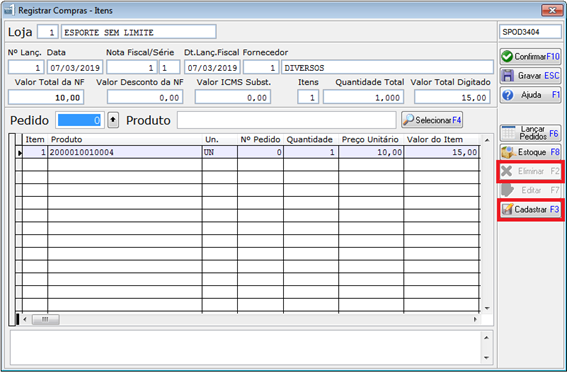
Task: Click grid horizontal scrollbar right arrow
Action: 475,320
